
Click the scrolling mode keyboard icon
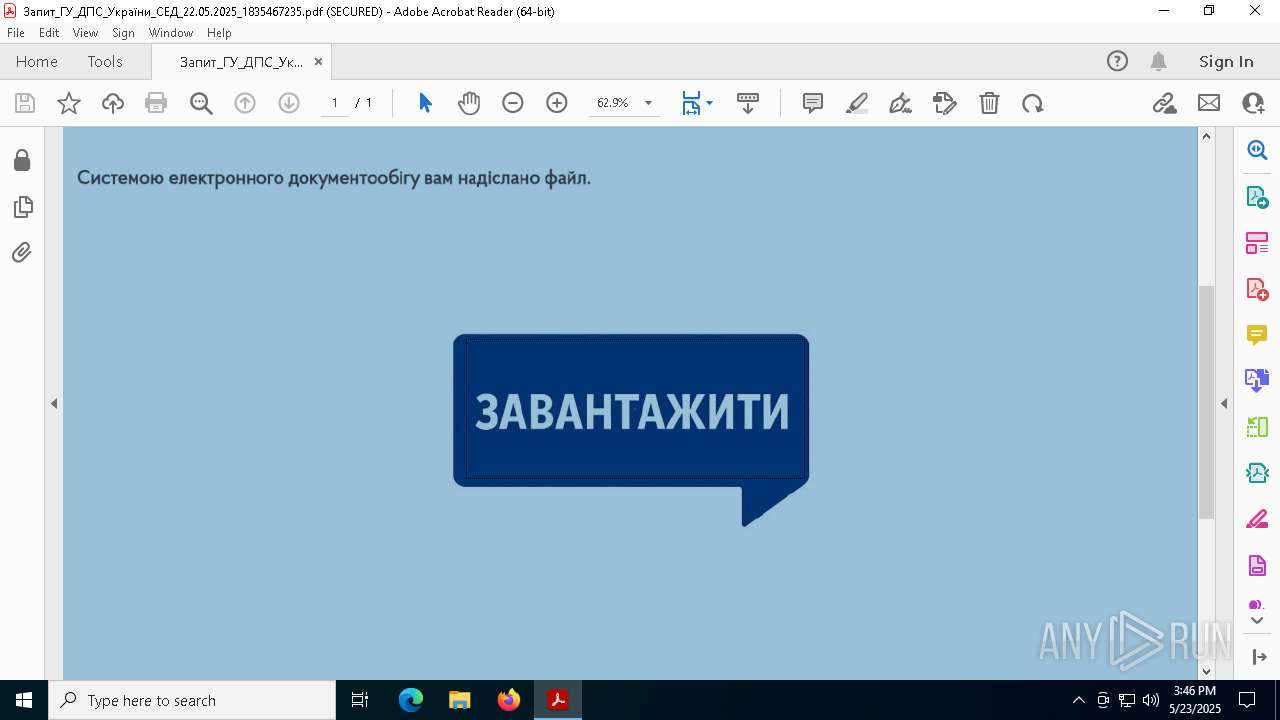pos(748,103)
